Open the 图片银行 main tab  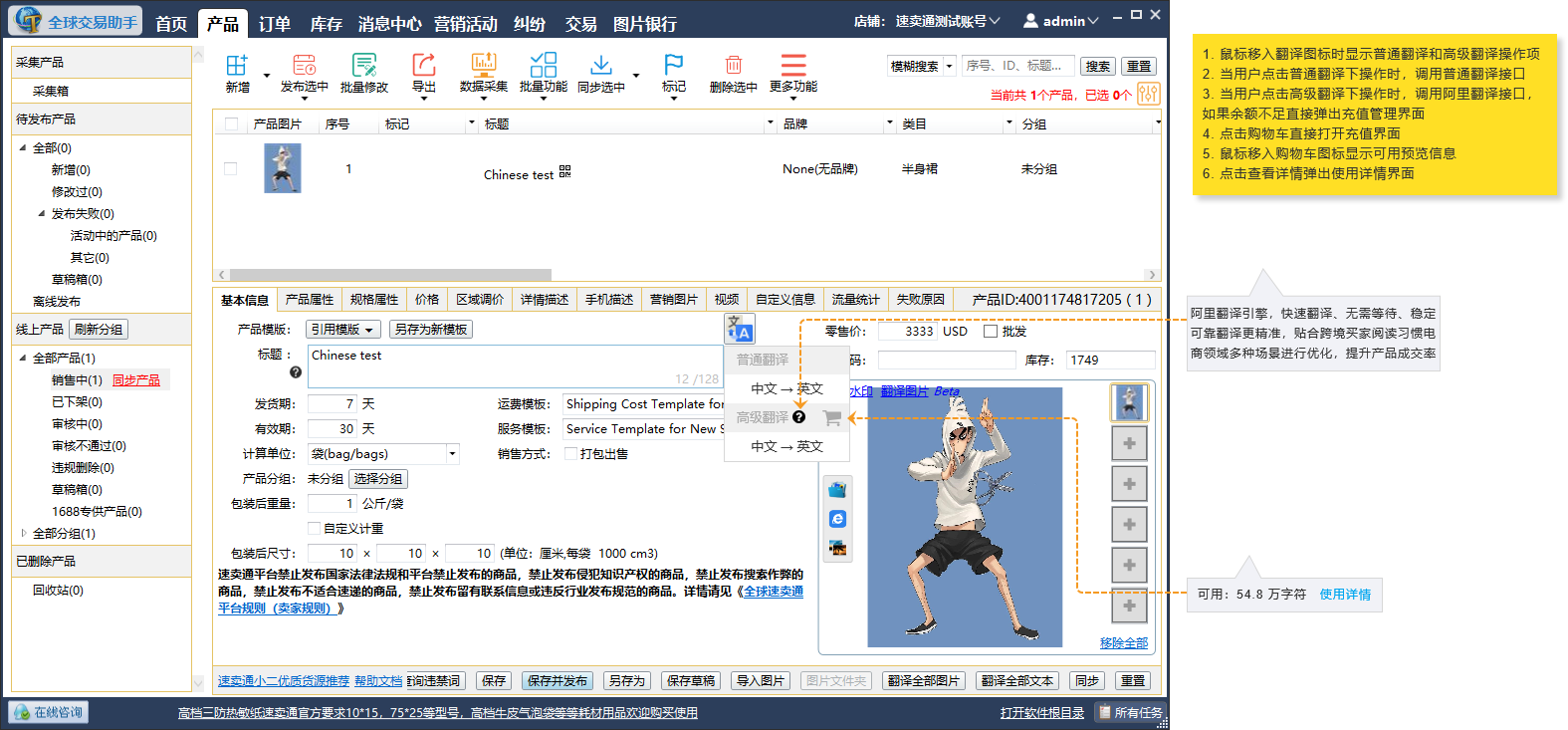645,24
